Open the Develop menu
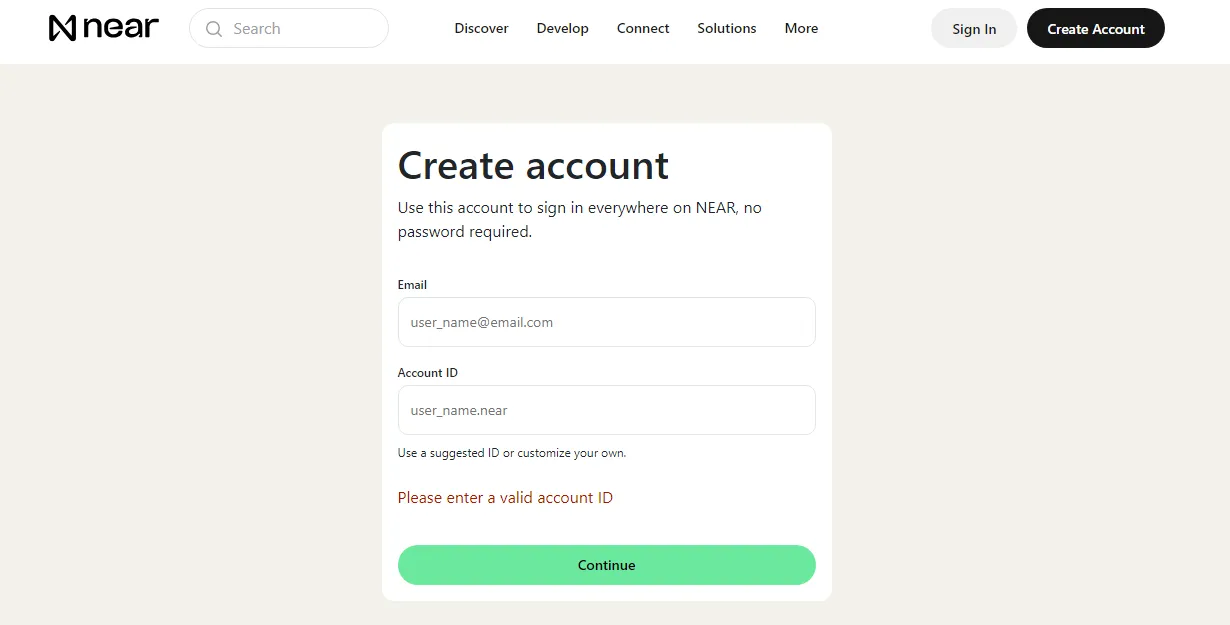The height and width of the screenshot is (625, 1230). pos(562,28)
